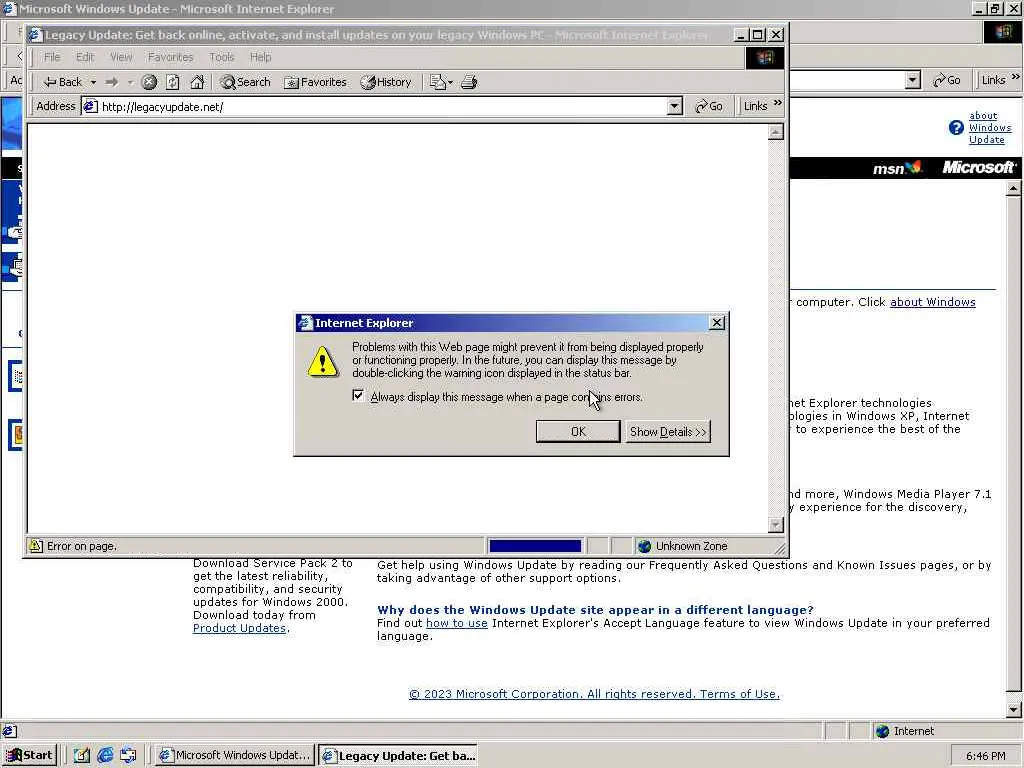Click the Home icon in Legacy Update toolbar
Viewport: 1024px width, 768px height.
coord(197,82)
